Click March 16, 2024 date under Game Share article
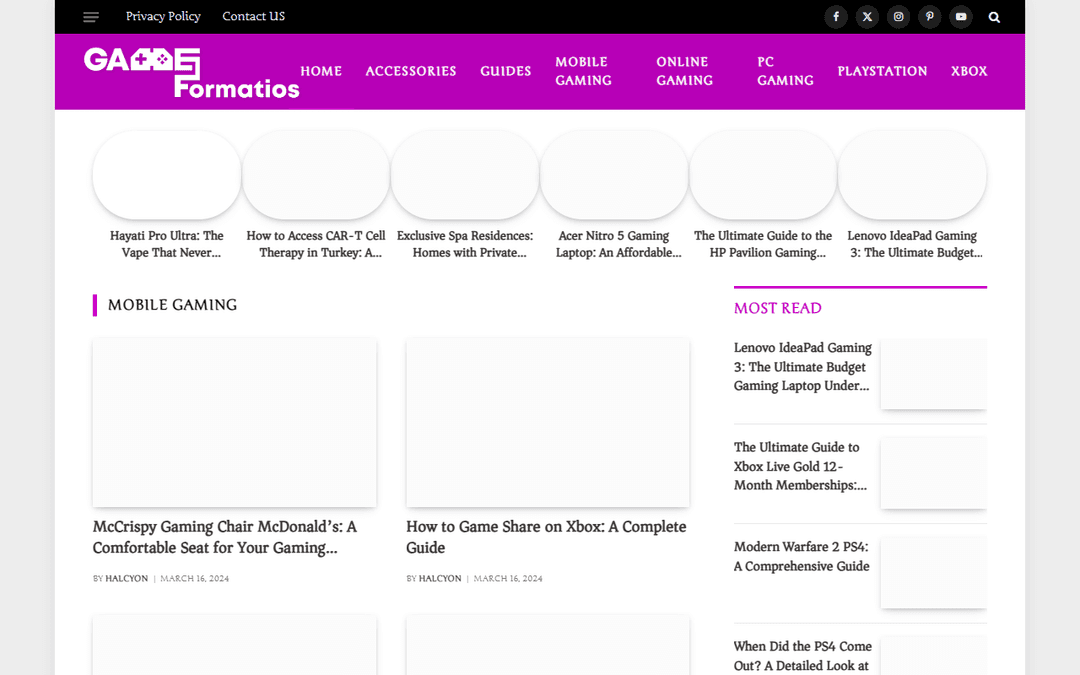This screenshot has width=1080, height=675. point(508,579)
